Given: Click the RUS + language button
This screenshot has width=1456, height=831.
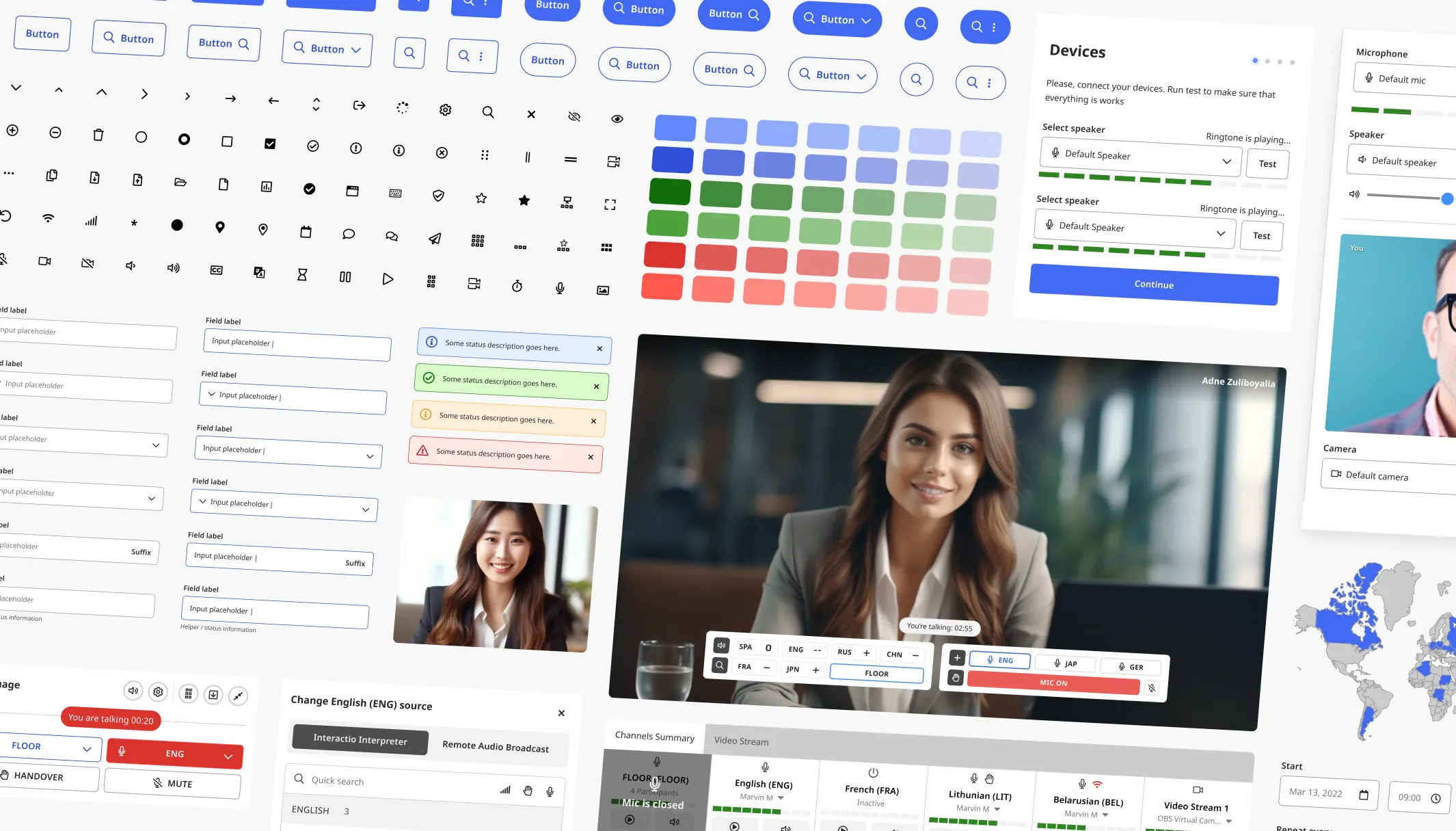Looking at the screenshot, I should pyautogui.click(x=854, y=652).
